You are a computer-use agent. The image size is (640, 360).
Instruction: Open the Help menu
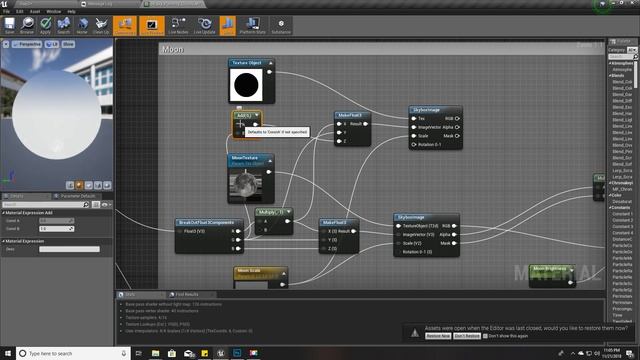[x=71, y=11]
